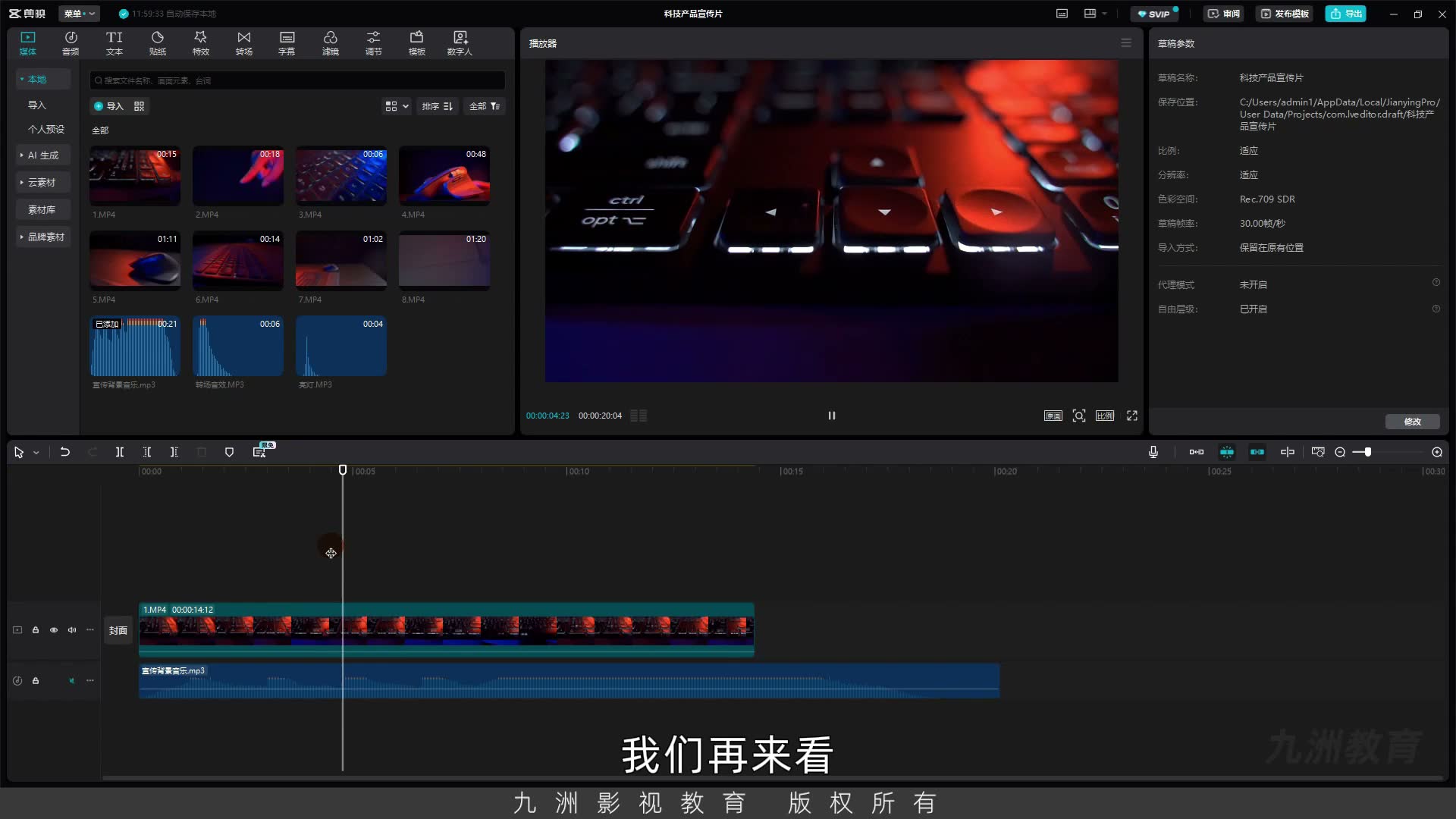The image size is (1456, 819).
Task: Pause the player playback
Action: click(x=832, y=416)
